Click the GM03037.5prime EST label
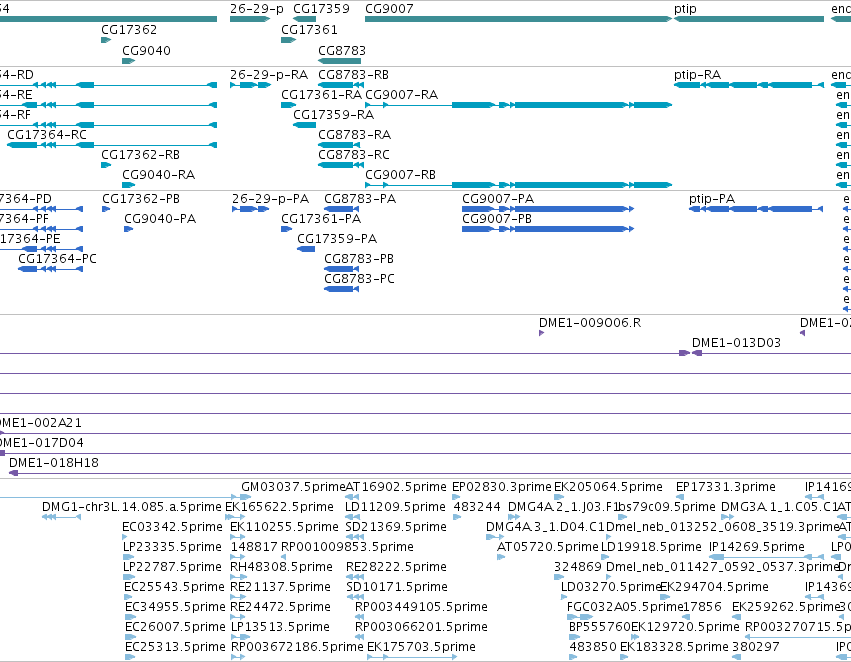The width and height of the screenshot is (851, 662). coord(293,487)
